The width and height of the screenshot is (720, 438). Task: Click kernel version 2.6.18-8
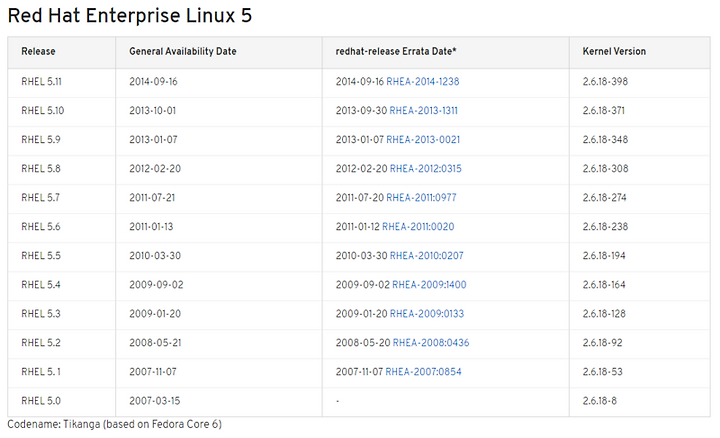(x=600, y=401)
